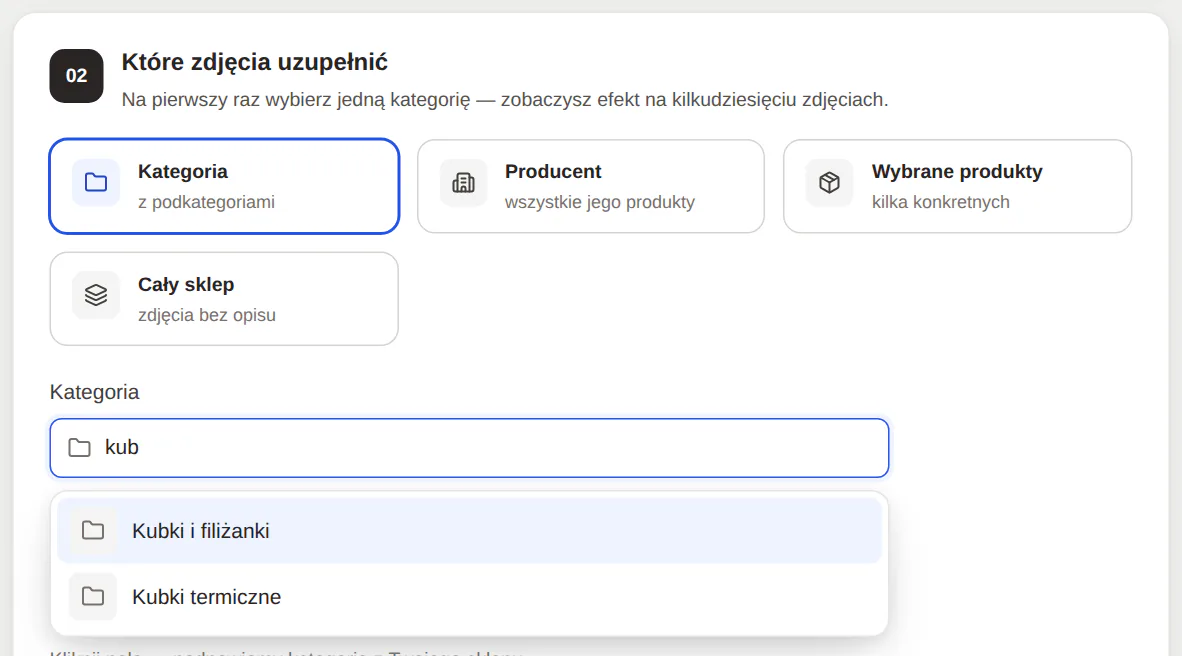The image size is (1182, 656).
Task: Click the folder icon in Kategoria card
Action: [x=96, y=182]
